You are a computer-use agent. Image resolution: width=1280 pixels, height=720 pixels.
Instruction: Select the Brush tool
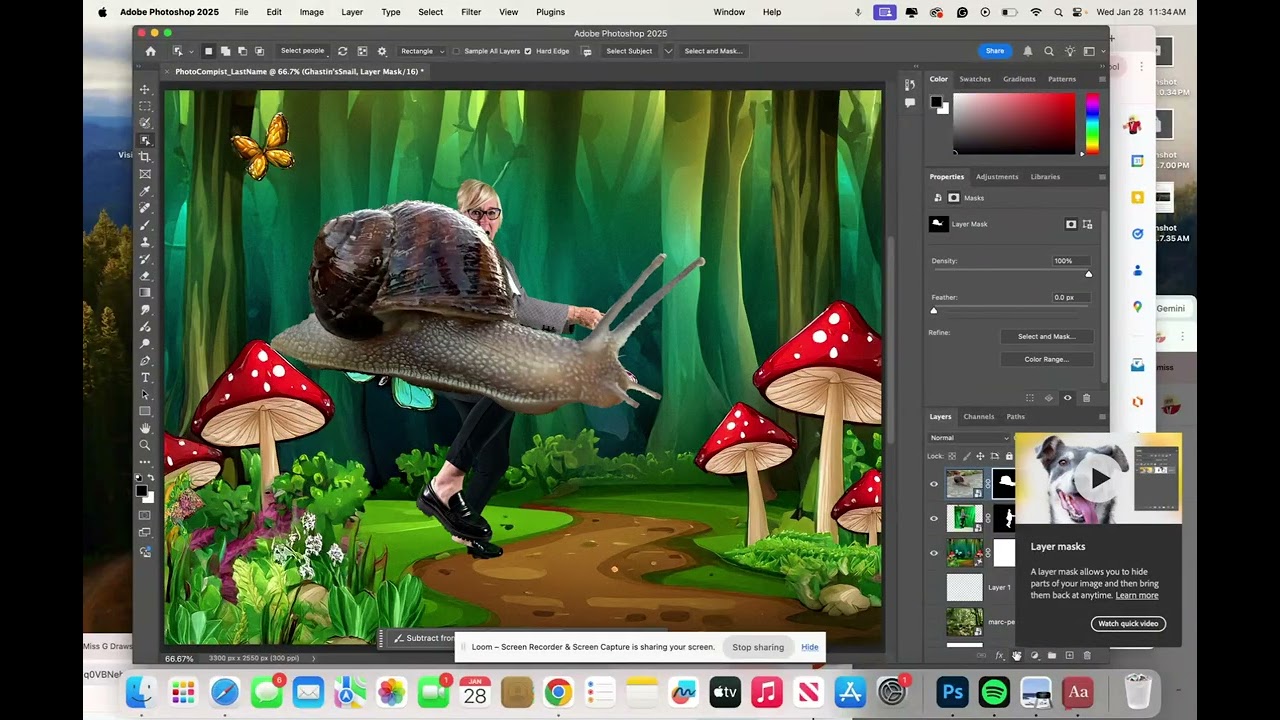pos(145,225)
